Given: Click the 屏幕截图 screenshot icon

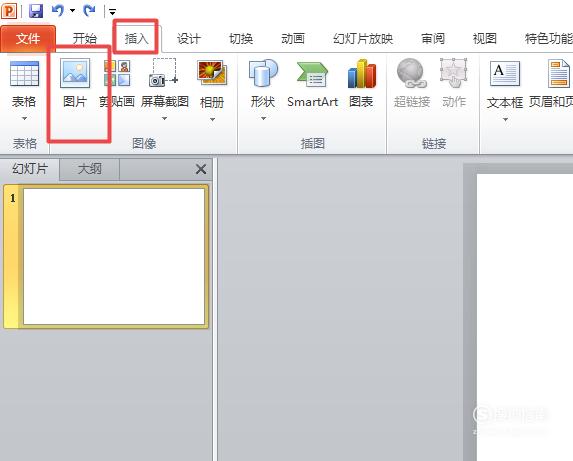Looking at the screenshot, I should [x=164, y=73].
